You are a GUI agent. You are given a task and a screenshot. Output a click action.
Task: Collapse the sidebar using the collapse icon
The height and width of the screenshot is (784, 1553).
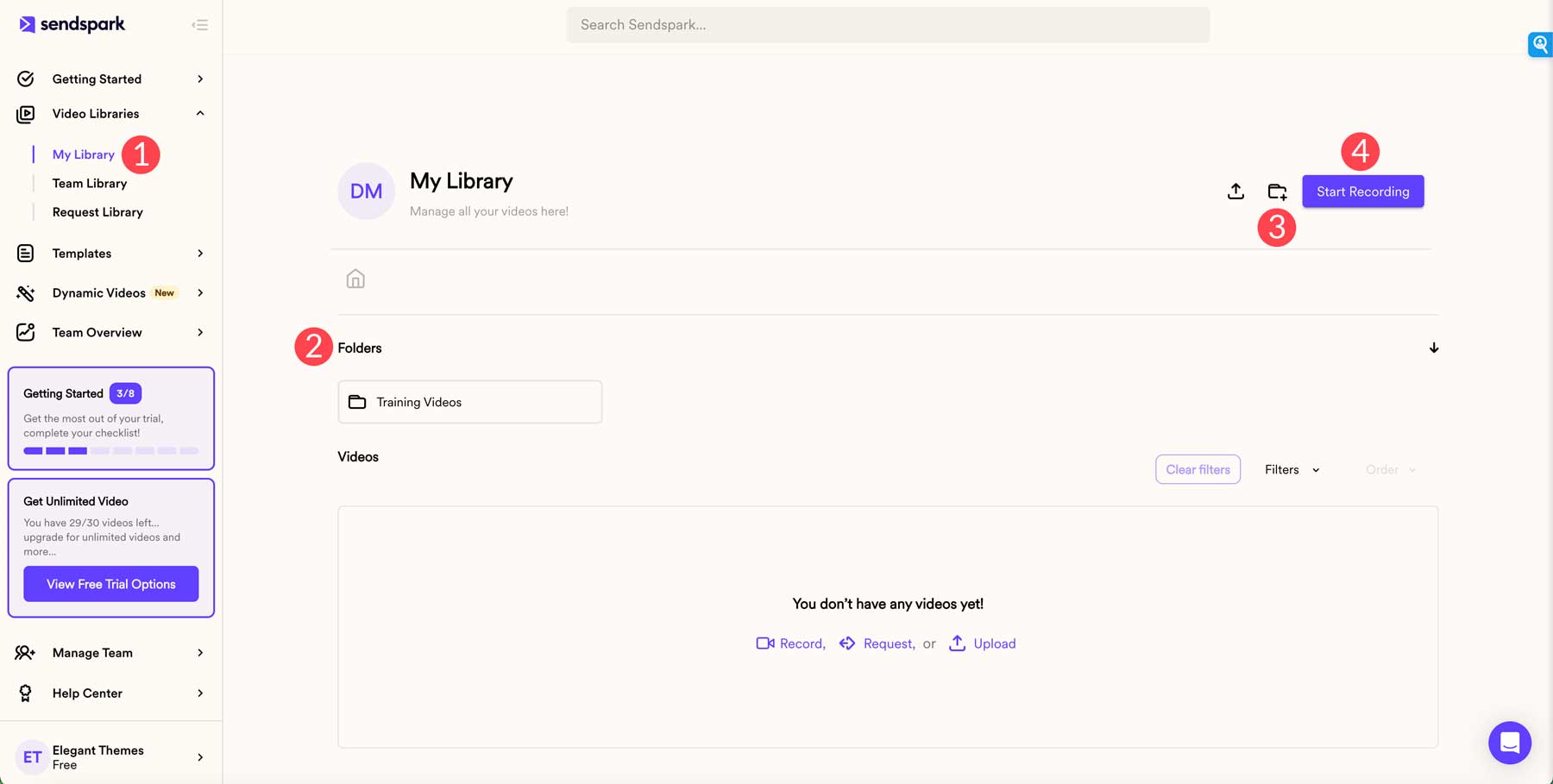200,24
